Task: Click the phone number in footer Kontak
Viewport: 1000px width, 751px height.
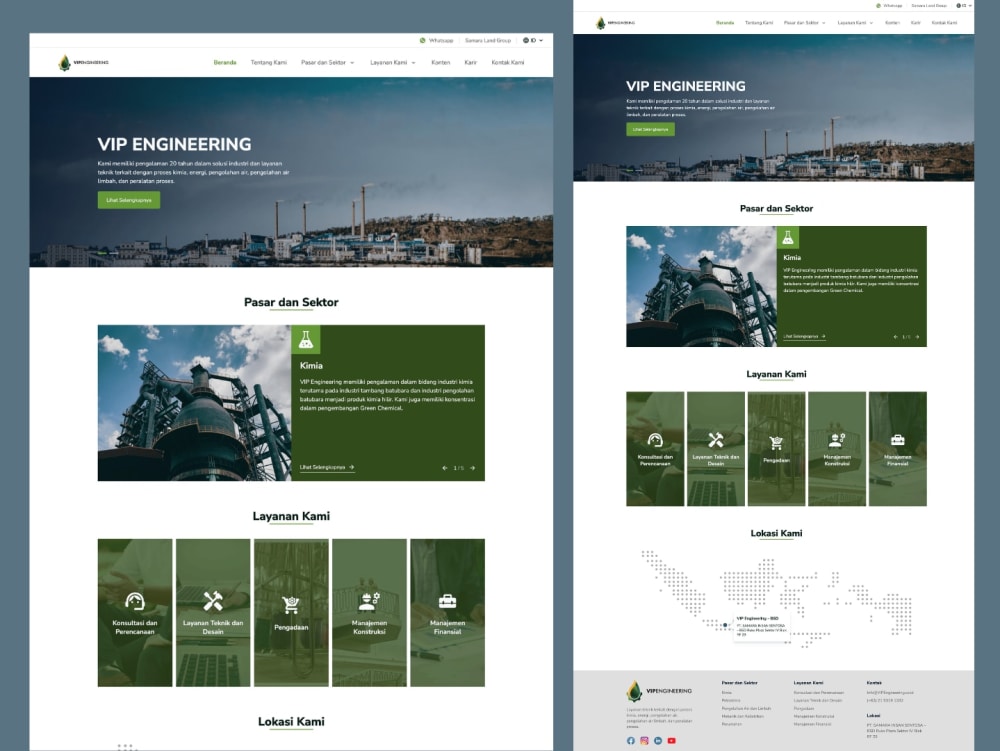Action: coord(885,701)
